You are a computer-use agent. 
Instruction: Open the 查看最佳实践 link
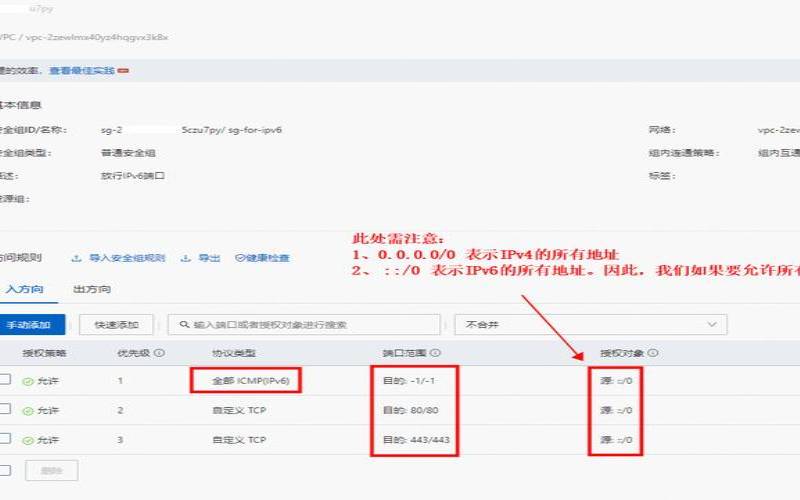tap(83, 71)
